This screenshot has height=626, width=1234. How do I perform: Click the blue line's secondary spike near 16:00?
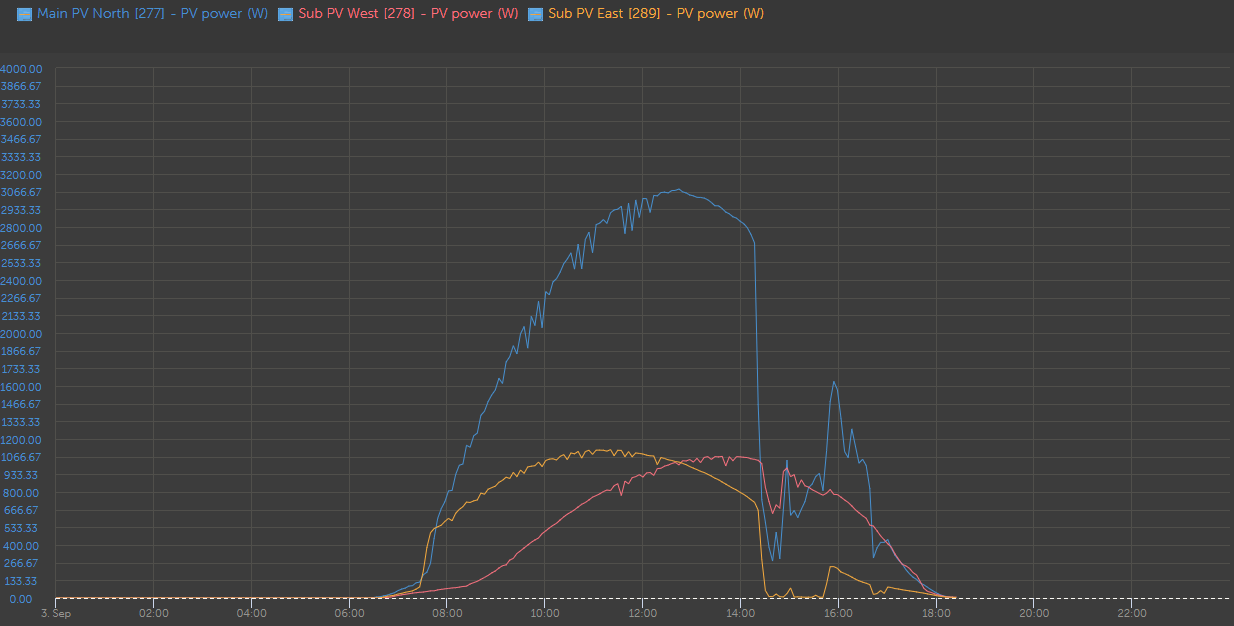[834, 382]
